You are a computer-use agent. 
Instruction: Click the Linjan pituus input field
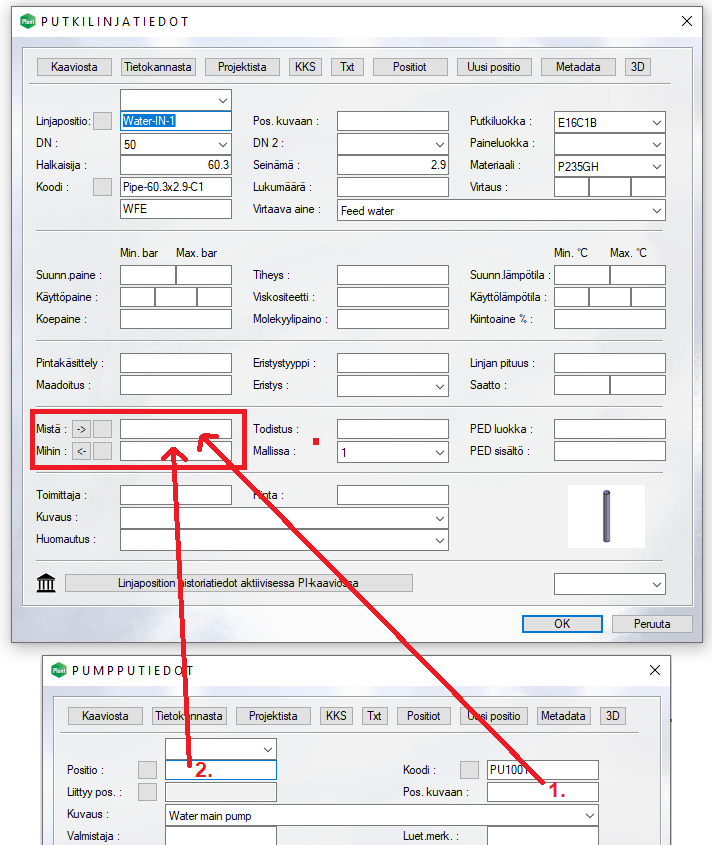tap(610, 363)
